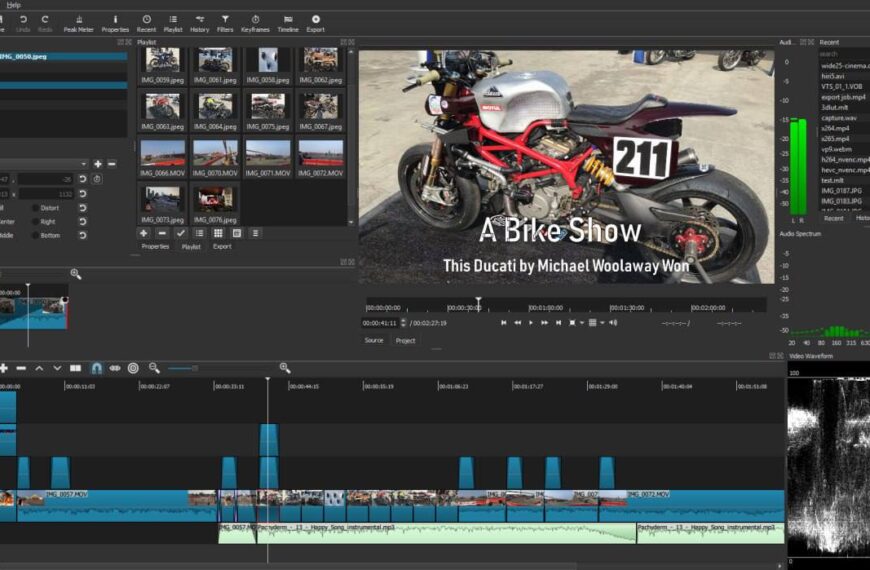Image resolution: width=870 pixels, height=570 pixels.
Task: Switch to the Project player tab
Action: pyautogui.click(x=405, y=340)
